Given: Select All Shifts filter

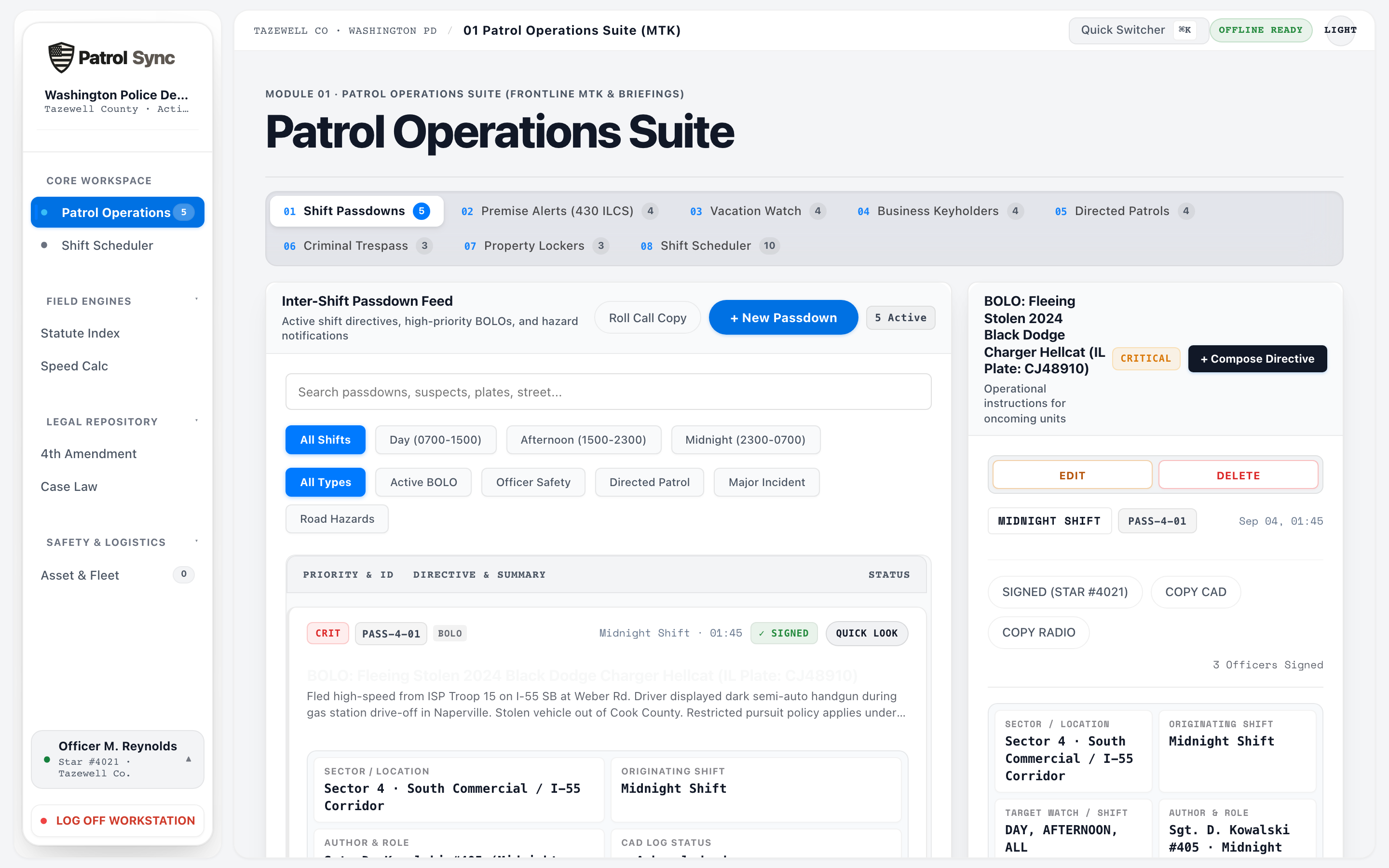Looking at the screenshot, I should [325, 440].
